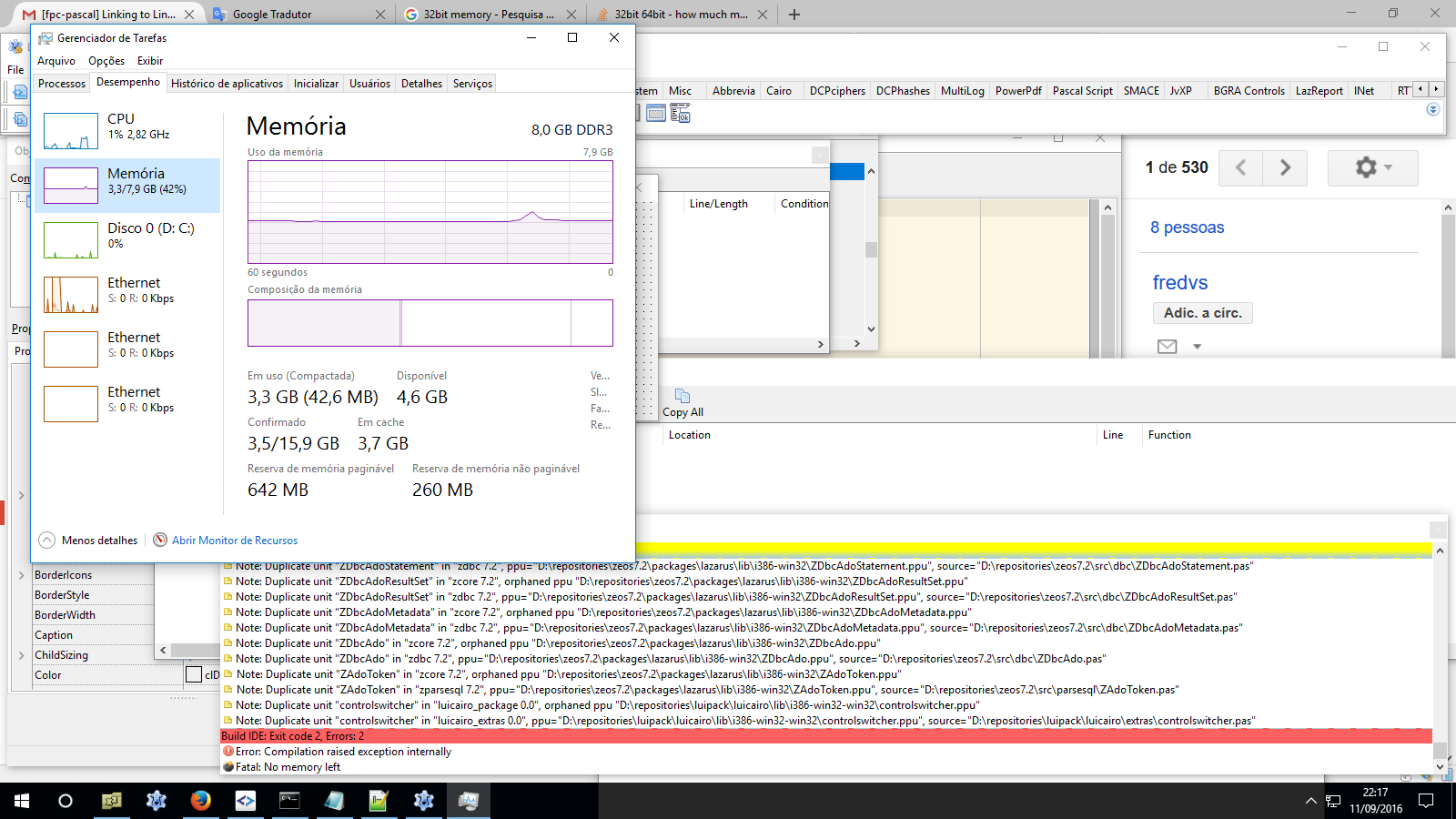Click the panel component icon in palette
The width and height of the screenshot is (1456, 819).
point(656,113)
